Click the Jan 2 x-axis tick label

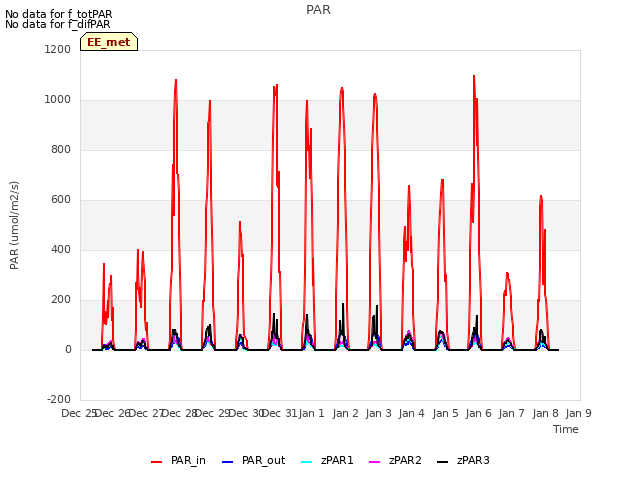pos(345,413)
